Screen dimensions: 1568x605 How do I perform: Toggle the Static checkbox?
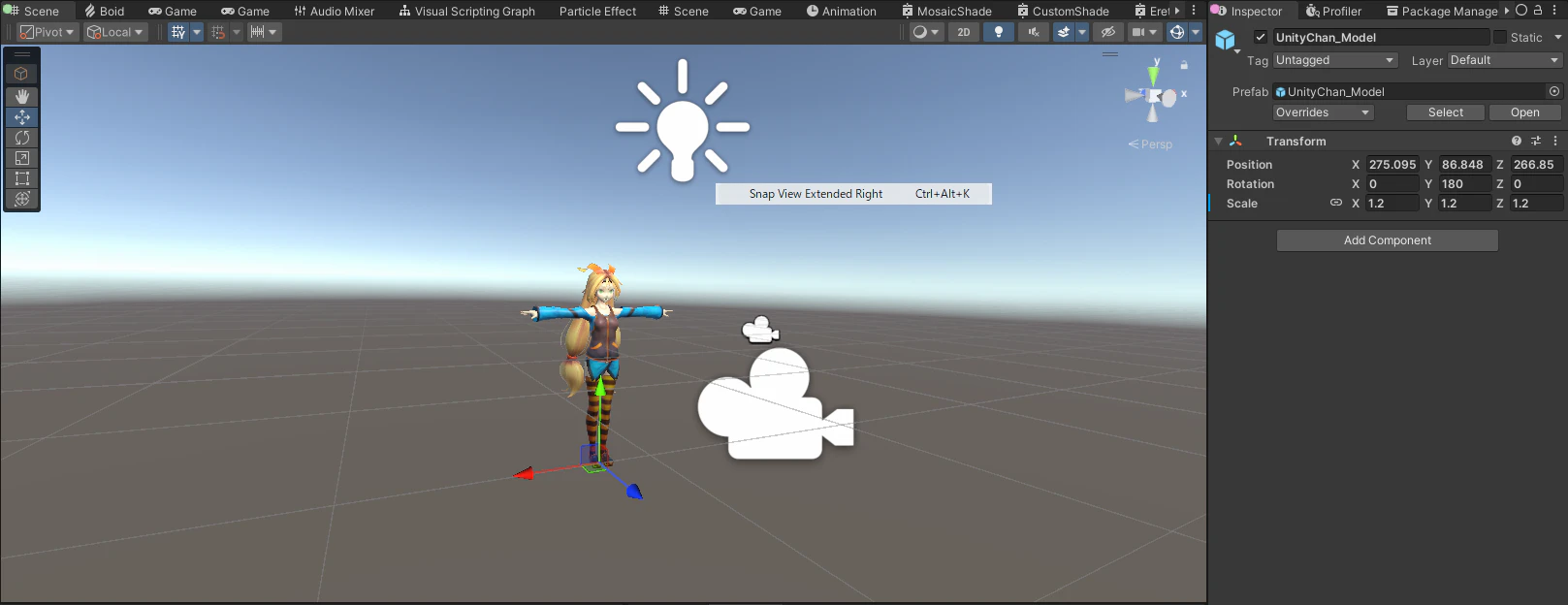tap(1500, 37)
